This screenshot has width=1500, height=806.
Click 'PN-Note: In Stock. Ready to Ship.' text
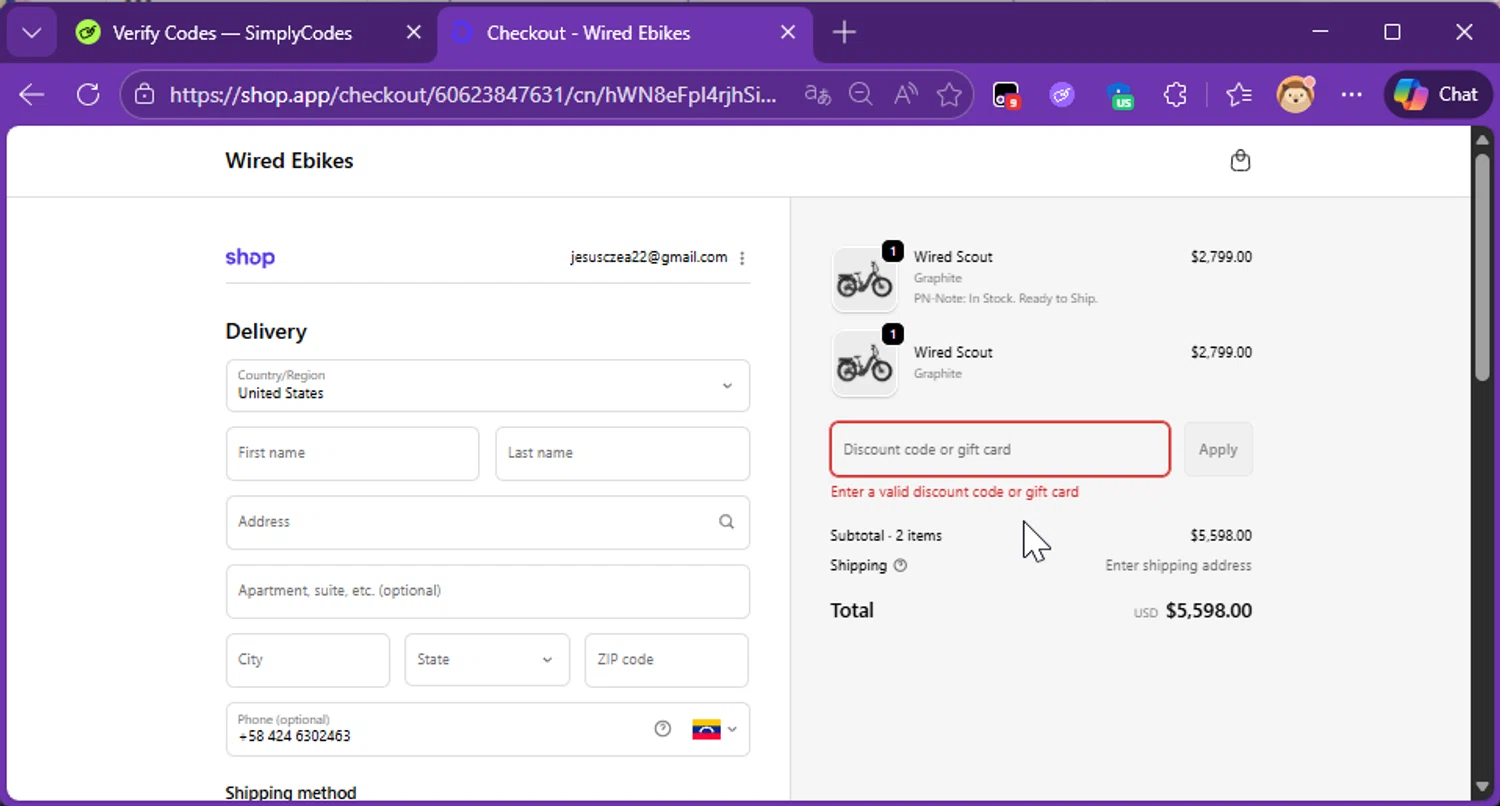1006,298
